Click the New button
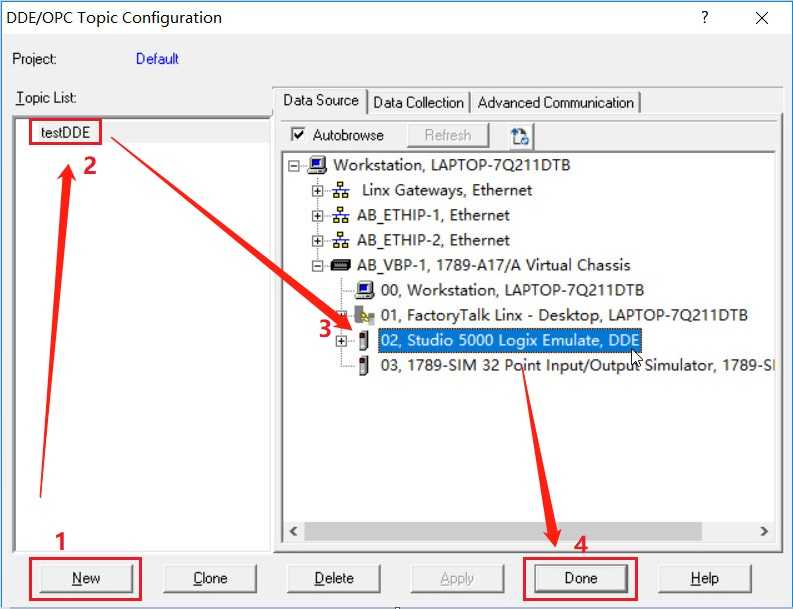This screenshot has width=793, height=609. coord(86,578)
